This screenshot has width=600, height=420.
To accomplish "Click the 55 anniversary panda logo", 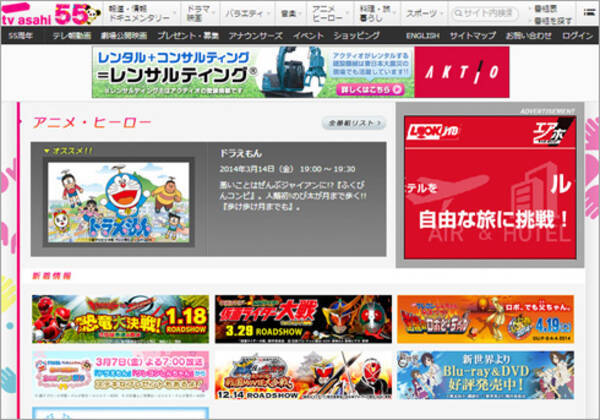I will [x=78, y=14].
